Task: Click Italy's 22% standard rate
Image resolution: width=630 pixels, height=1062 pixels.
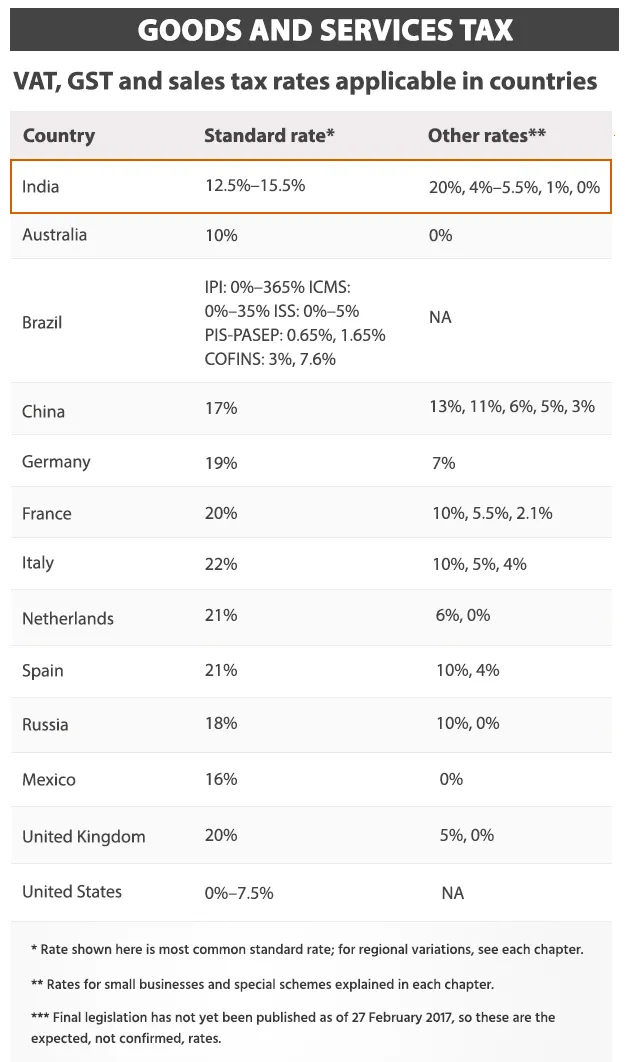Action: click(x=221, y=564)
